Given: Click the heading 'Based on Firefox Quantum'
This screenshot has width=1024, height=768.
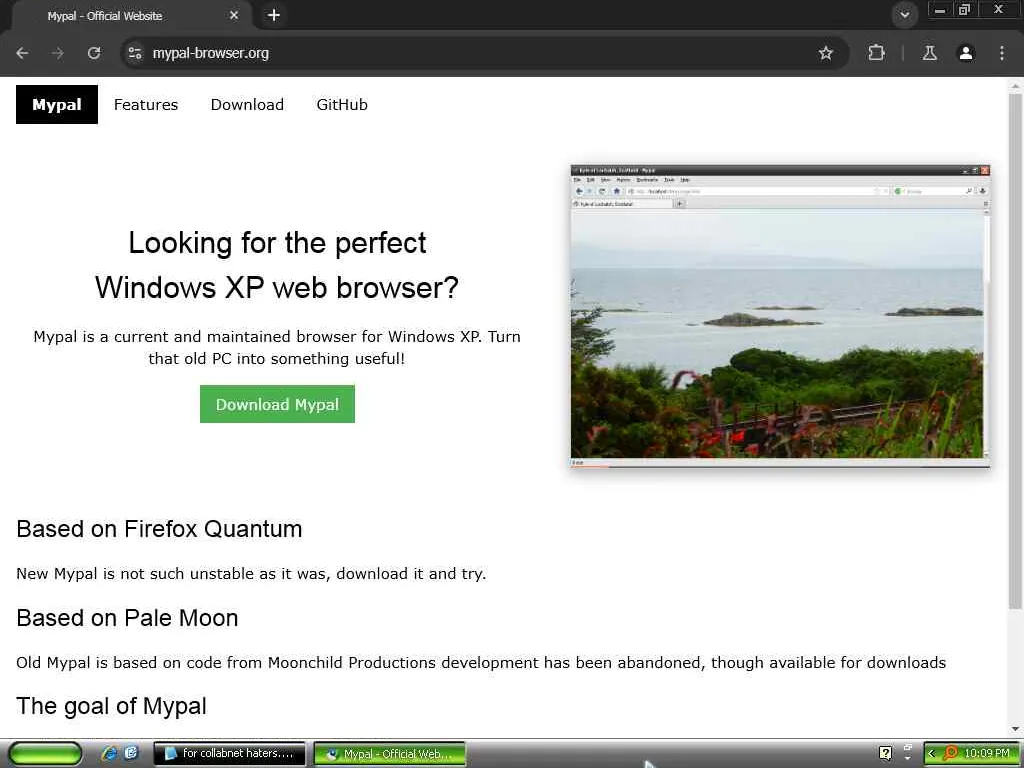Looking at the screenshot, I should point(159,529).
